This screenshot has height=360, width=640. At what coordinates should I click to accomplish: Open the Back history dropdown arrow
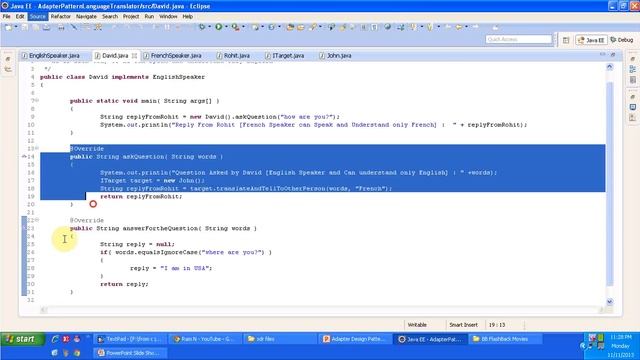466,27
